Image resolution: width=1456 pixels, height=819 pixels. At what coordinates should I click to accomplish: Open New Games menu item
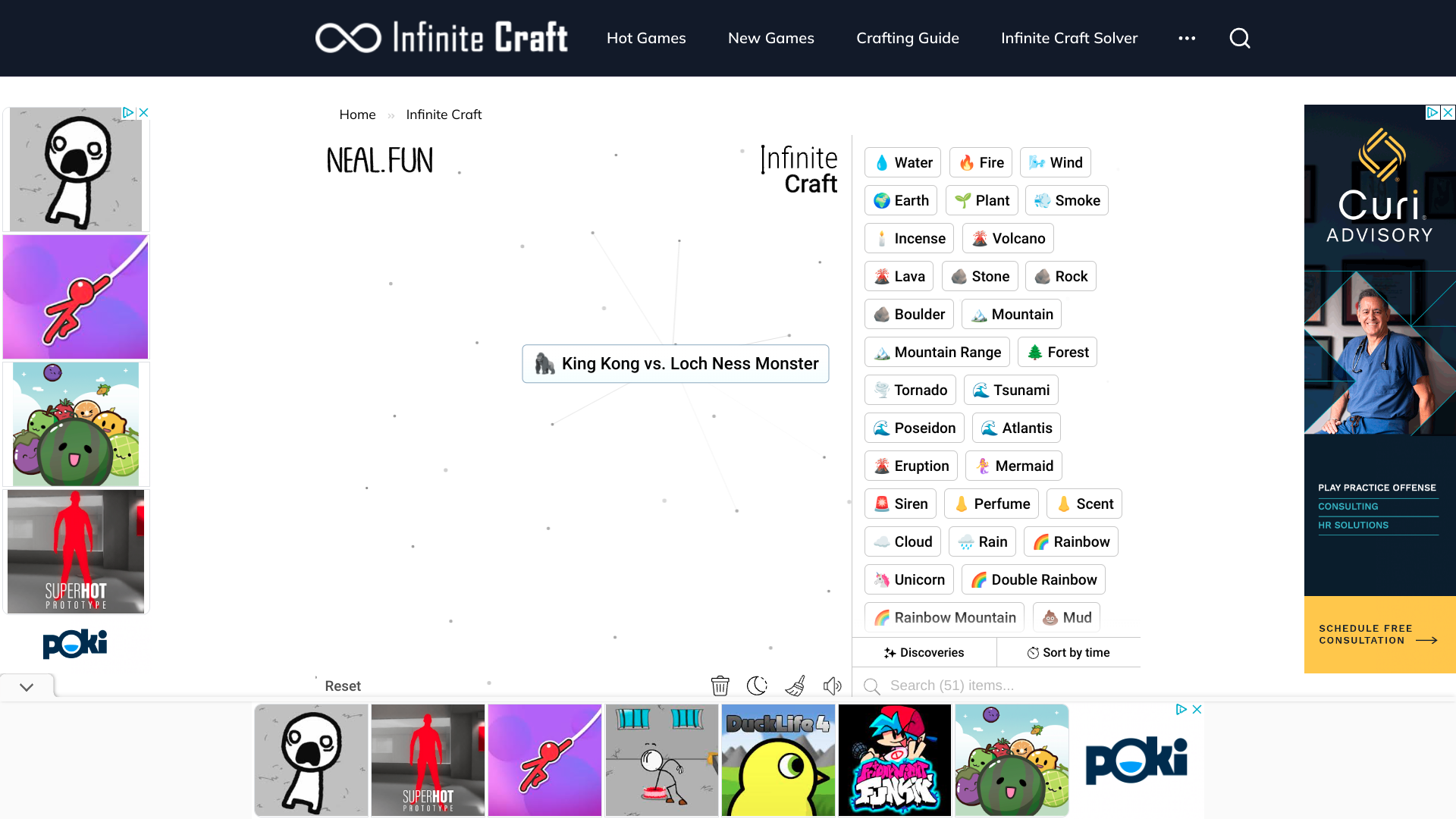[x=771, y=38]
